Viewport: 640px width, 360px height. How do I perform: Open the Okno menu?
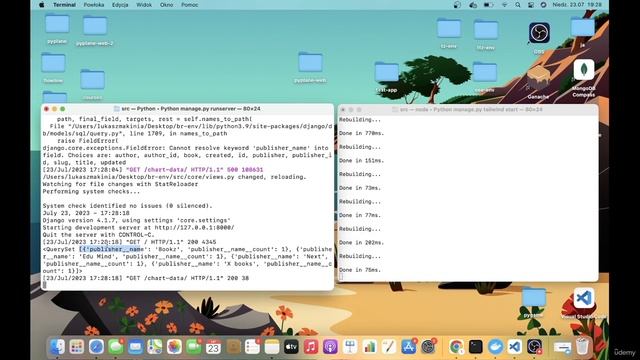tap(167, 5)
